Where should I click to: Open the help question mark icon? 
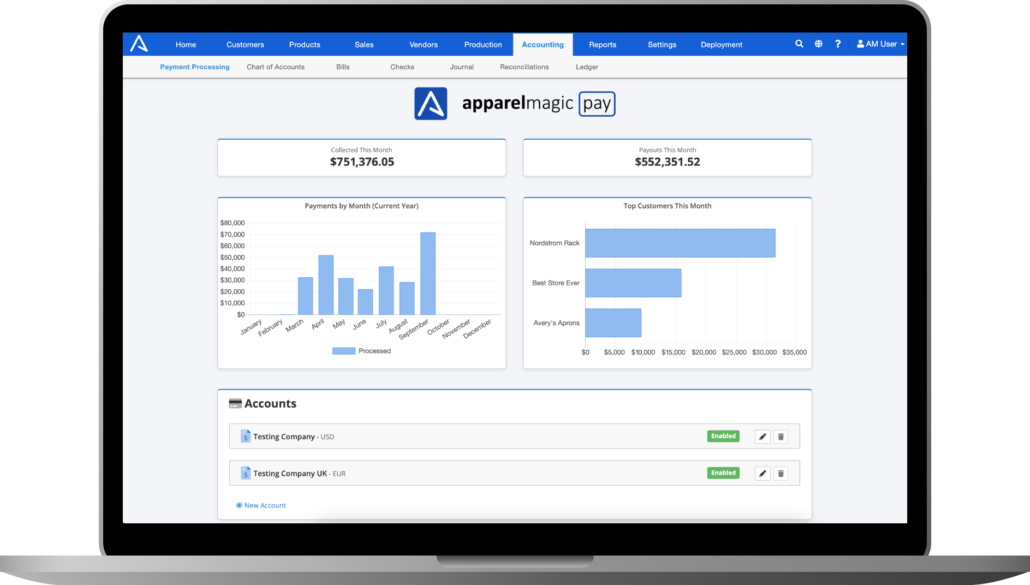tap(838, 44)
